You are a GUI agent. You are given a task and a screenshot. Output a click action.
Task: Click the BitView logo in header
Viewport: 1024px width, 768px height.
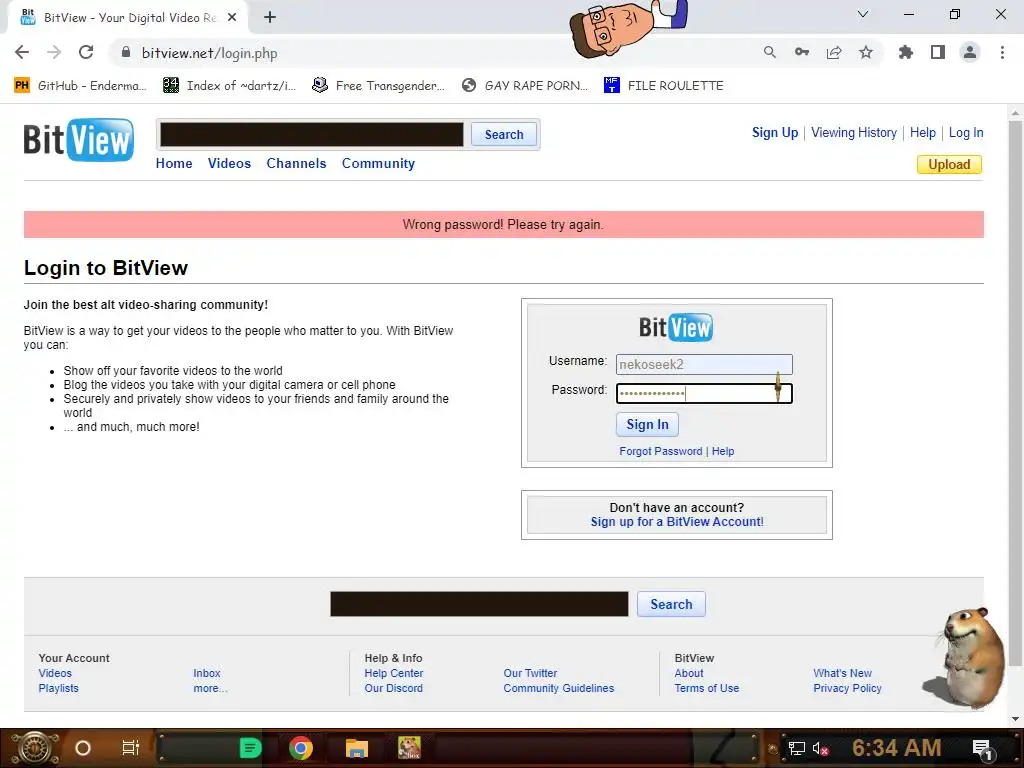pyautogui.click(x=79, y=140)
